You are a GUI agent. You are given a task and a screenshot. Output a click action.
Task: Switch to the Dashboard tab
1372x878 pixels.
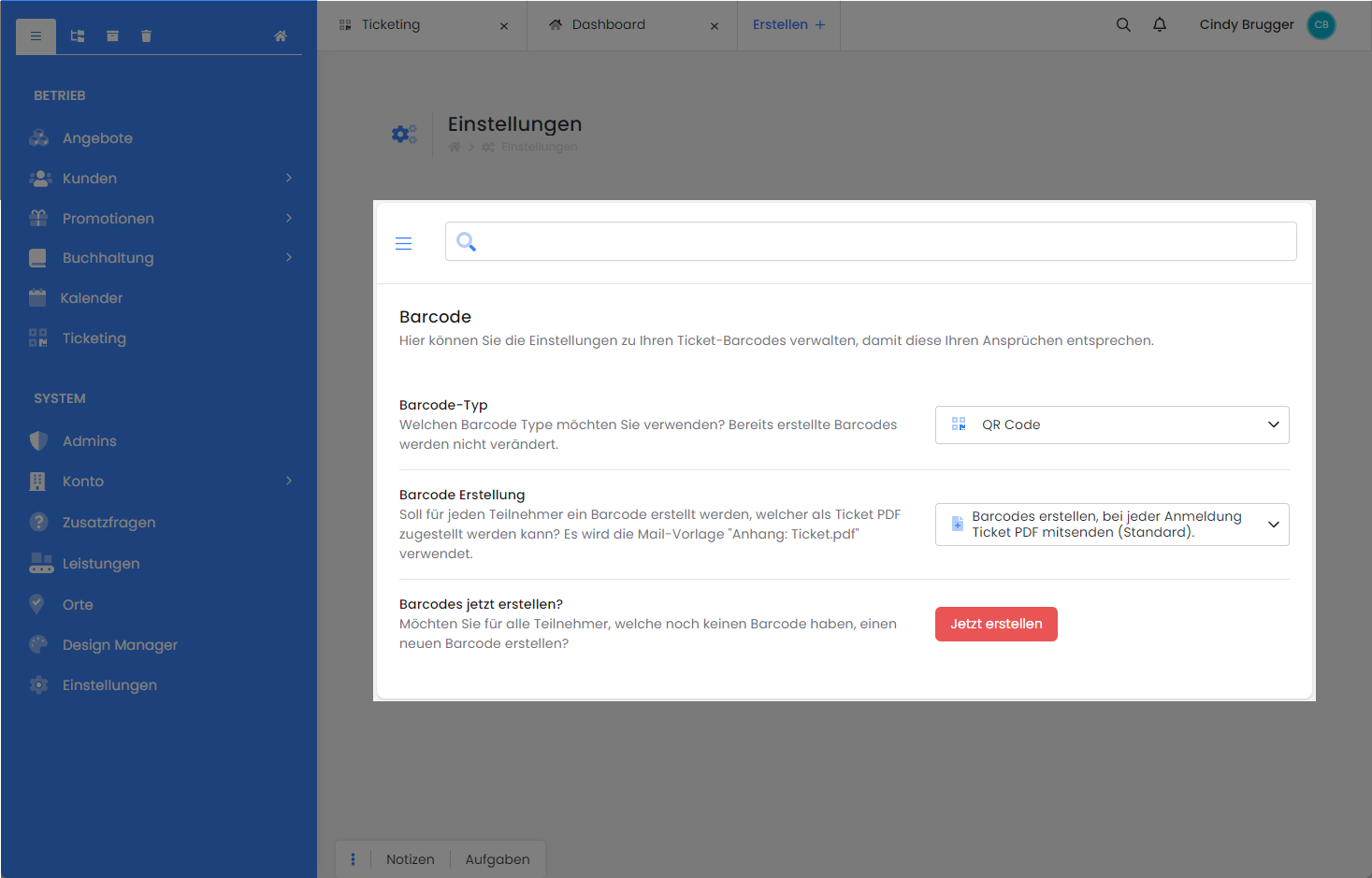[608, 25]
